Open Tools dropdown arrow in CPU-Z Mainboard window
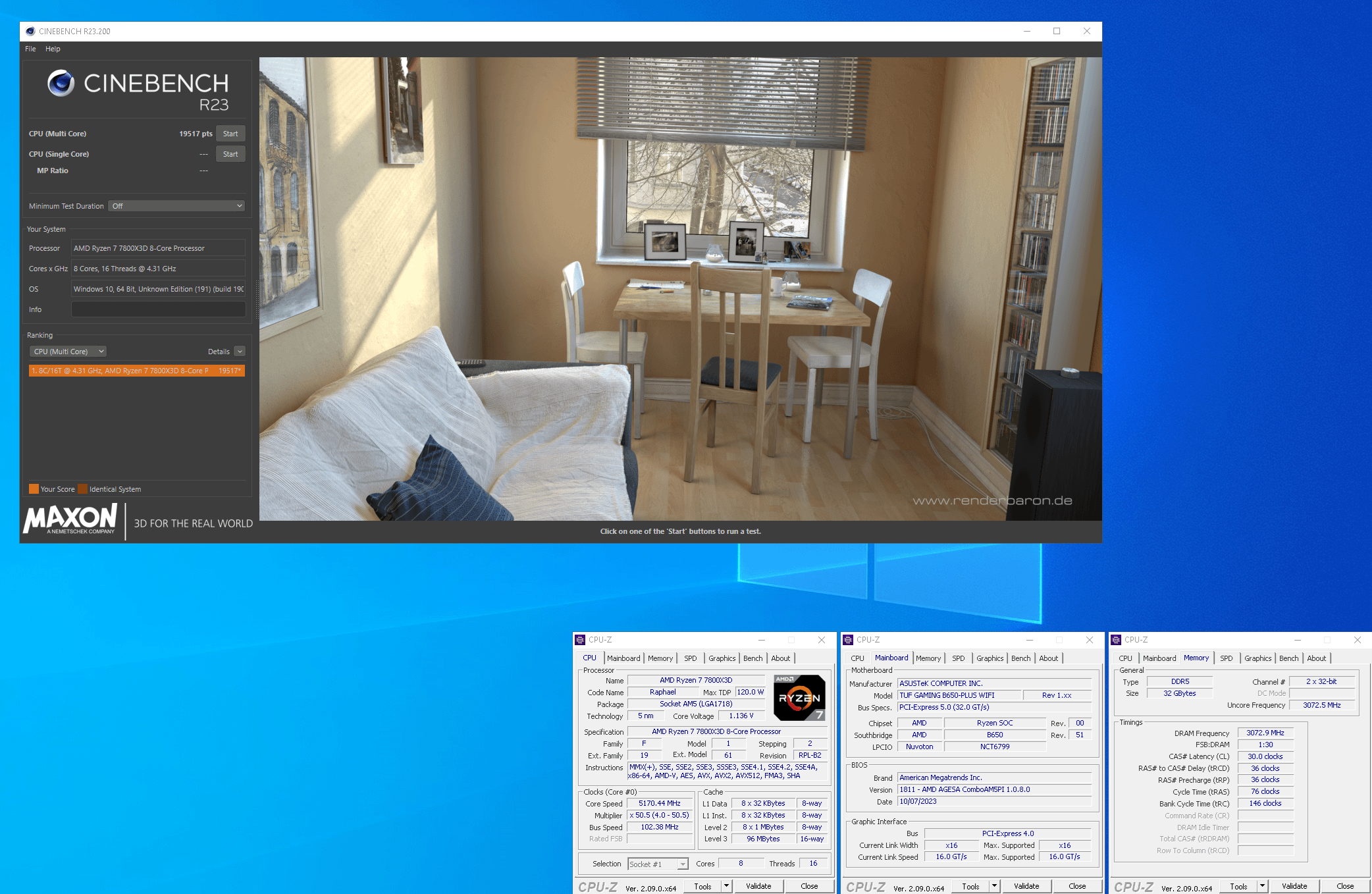This screenshot has height=894, width=1372. (x=995, y=886)
